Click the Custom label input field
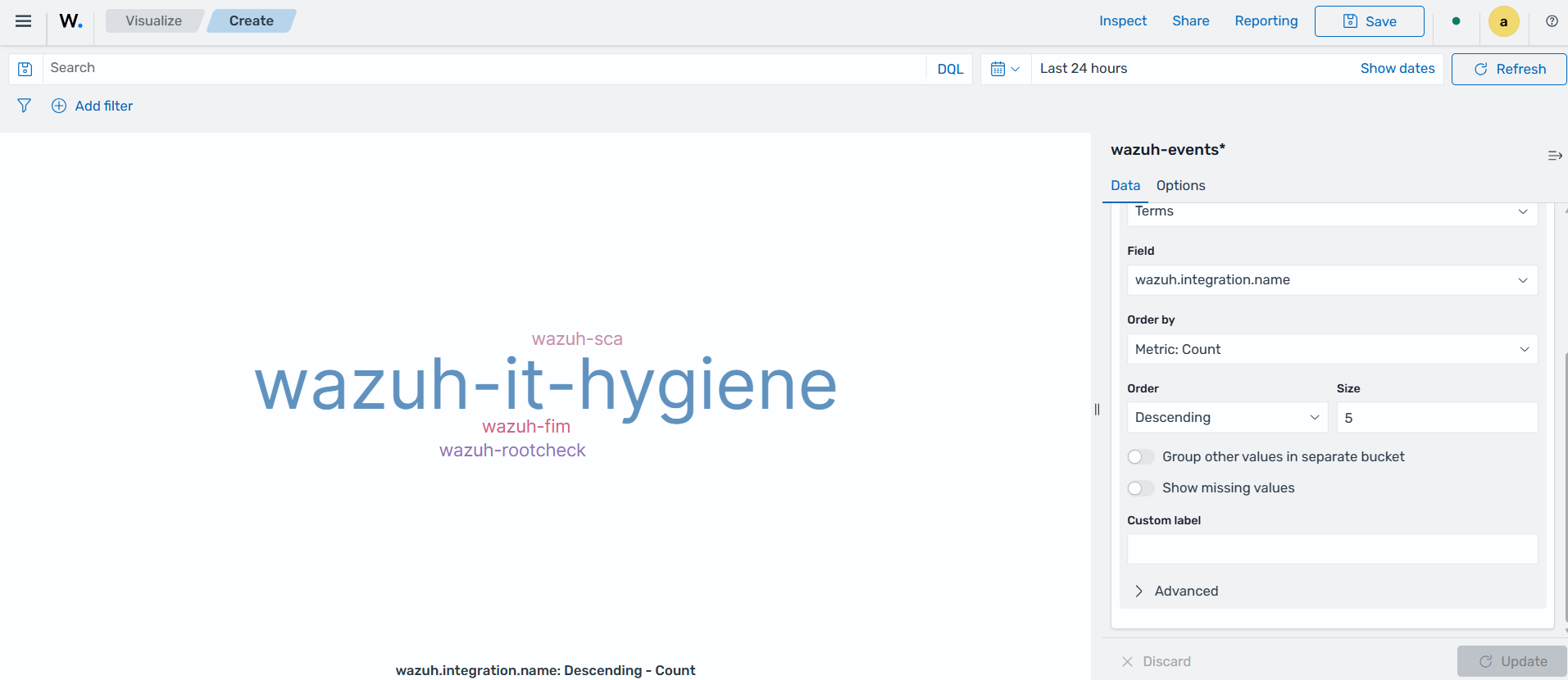The width and height of the screenshot is (1568, 680). (1332, 549)
